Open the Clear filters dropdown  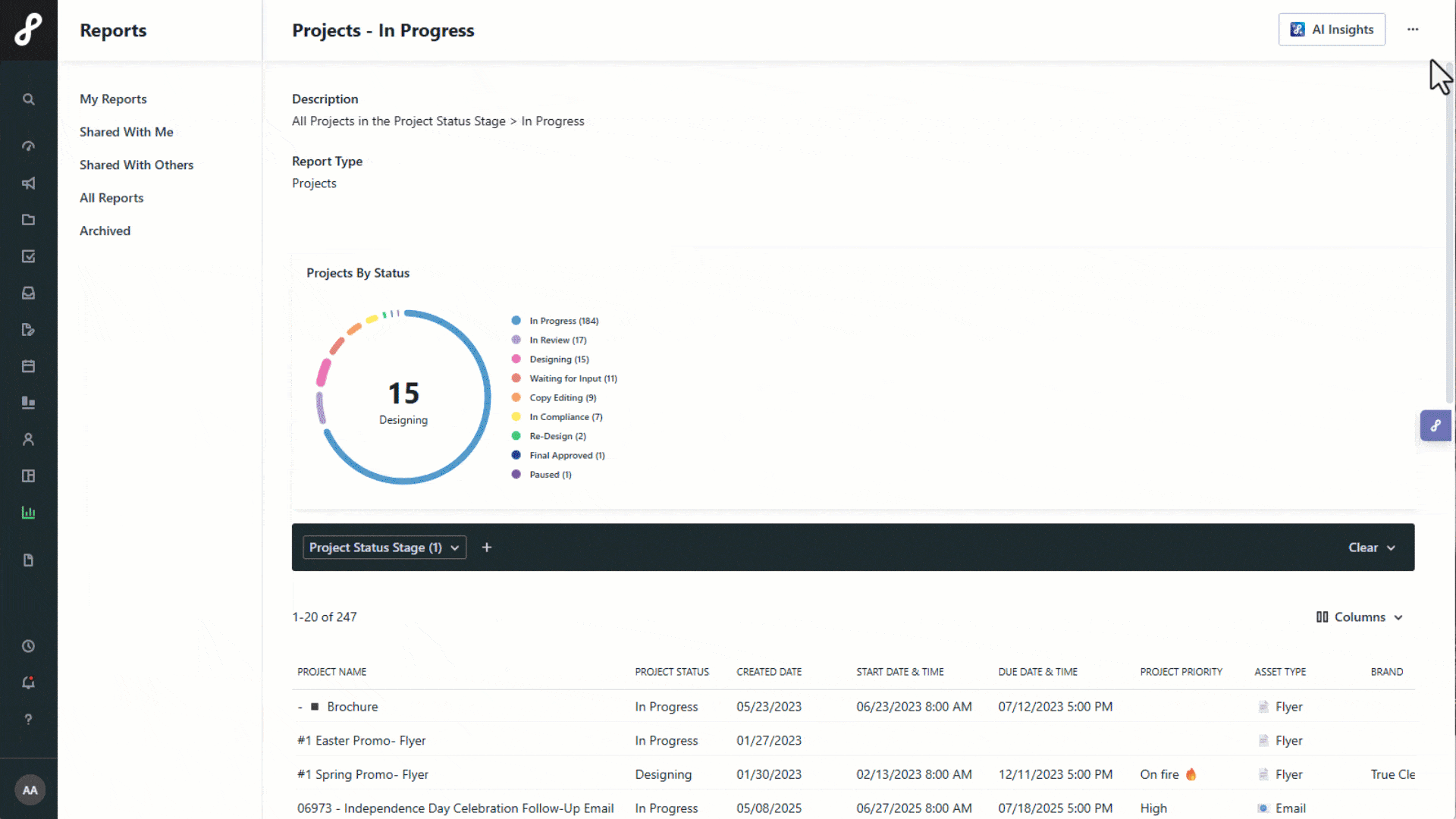click(x=1371, y=548)
